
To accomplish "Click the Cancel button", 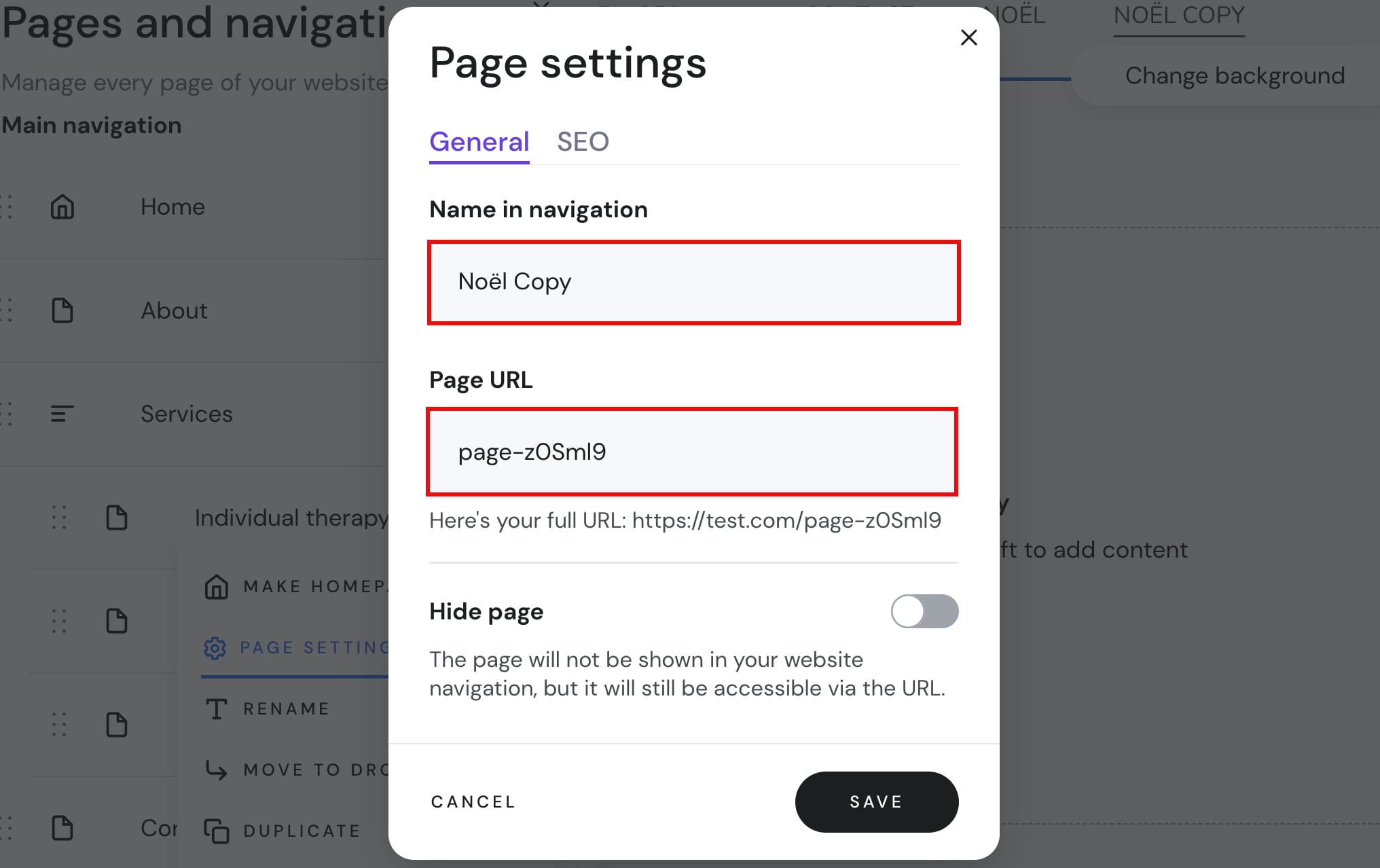I will (x=473, y=802).
